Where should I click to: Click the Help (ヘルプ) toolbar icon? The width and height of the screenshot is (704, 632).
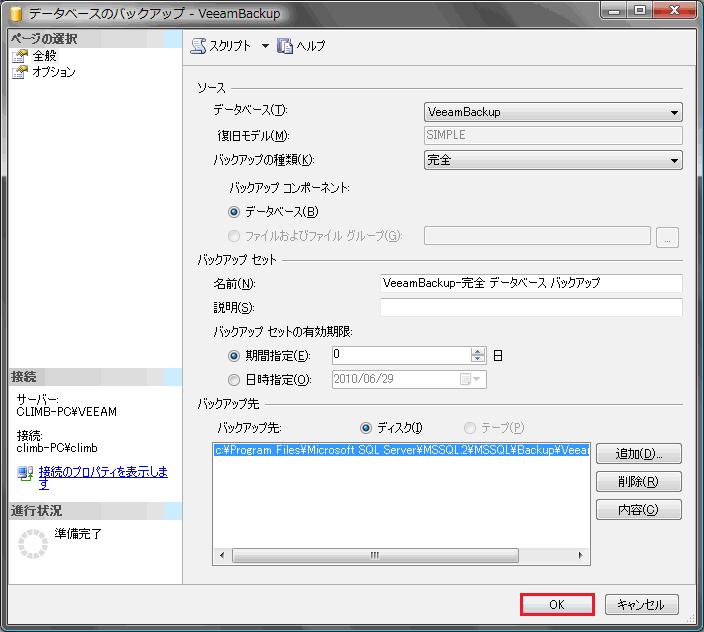pyautogui.click(x=285, y=46)
